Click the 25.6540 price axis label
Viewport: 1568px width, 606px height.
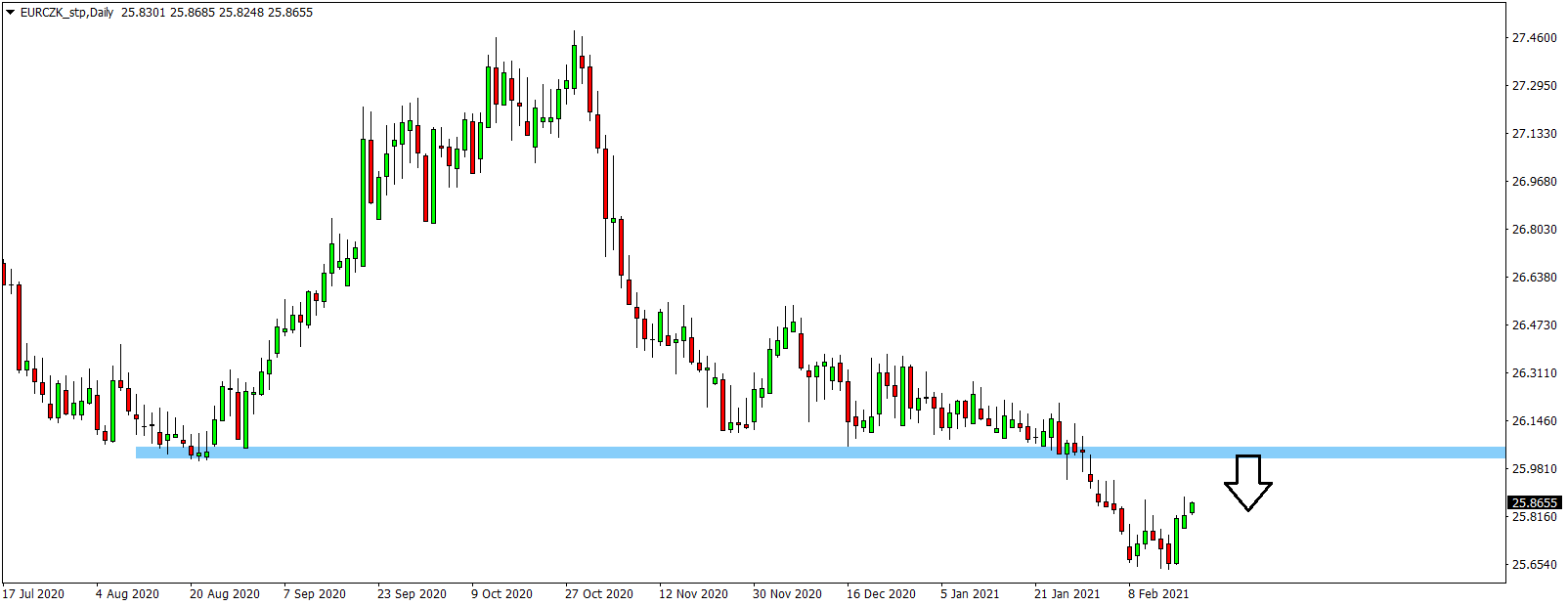tap(1535, 565)
